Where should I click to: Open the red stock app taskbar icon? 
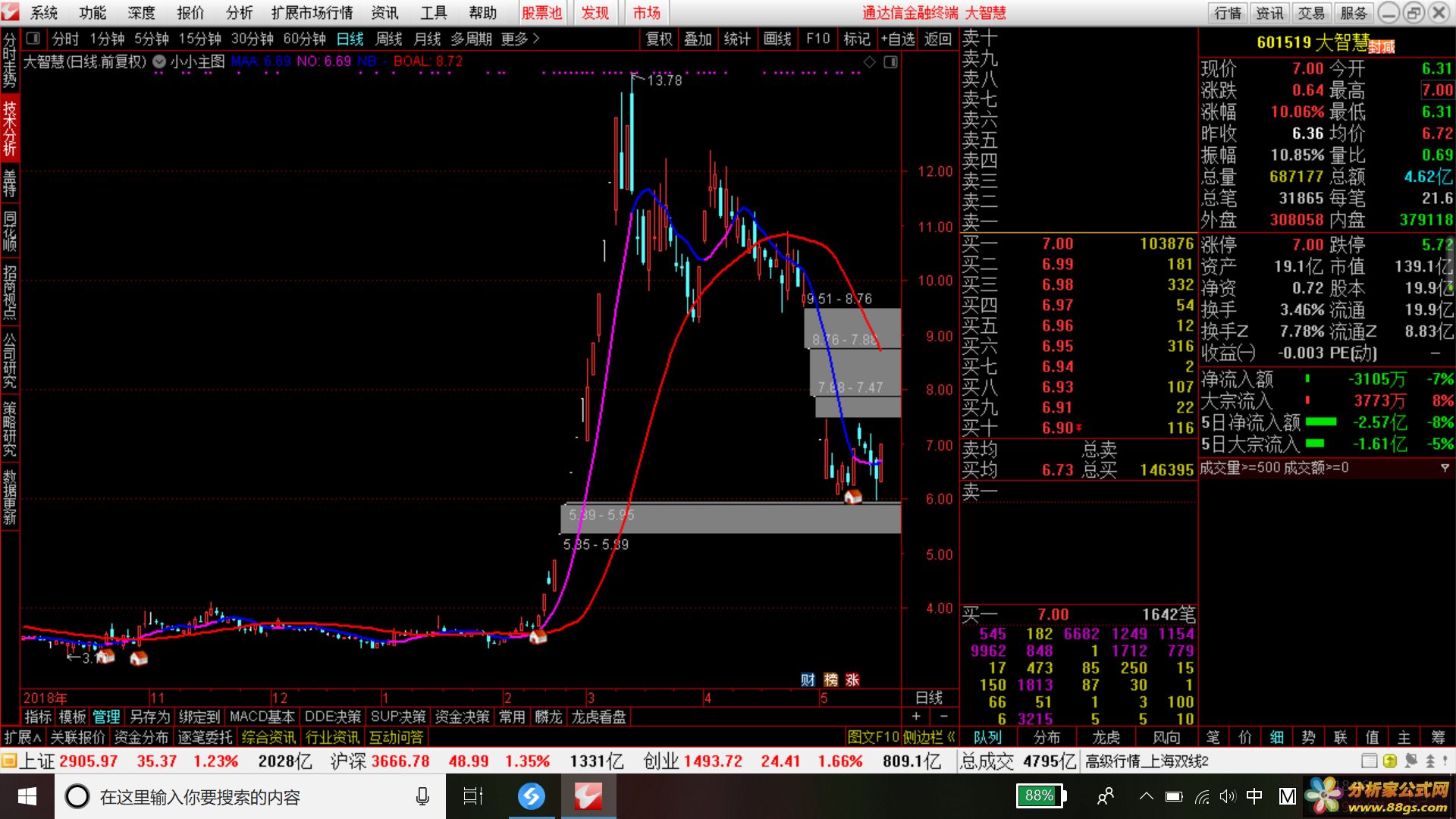point(588,796)
